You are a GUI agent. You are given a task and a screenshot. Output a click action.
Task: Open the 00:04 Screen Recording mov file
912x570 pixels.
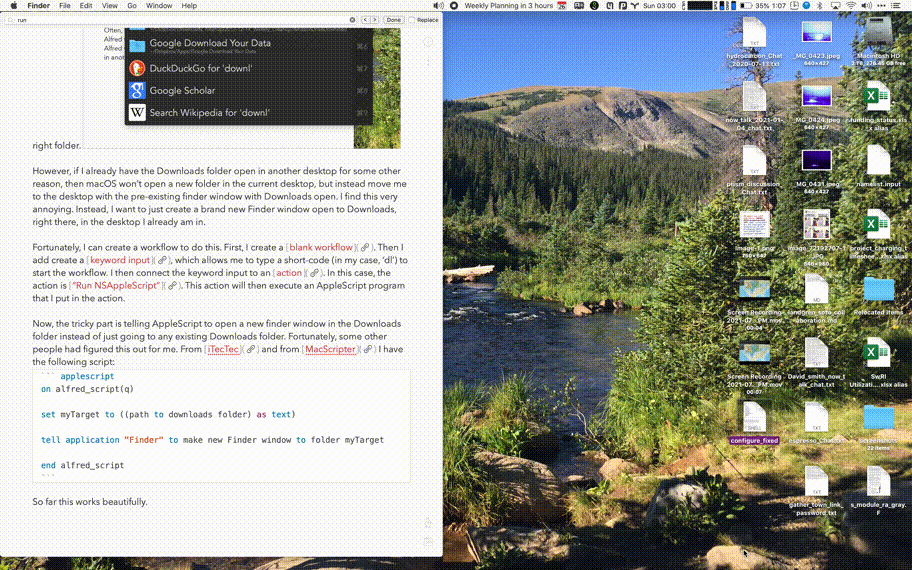pos(754,289)
